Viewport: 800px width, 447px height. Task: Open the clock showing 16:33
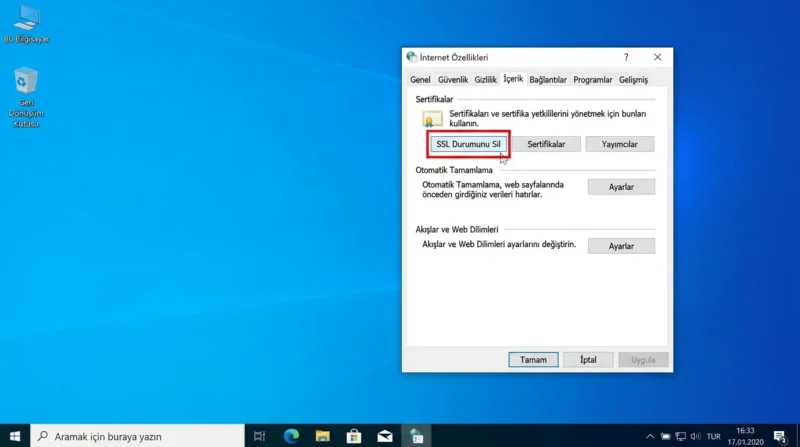[745, 436]
